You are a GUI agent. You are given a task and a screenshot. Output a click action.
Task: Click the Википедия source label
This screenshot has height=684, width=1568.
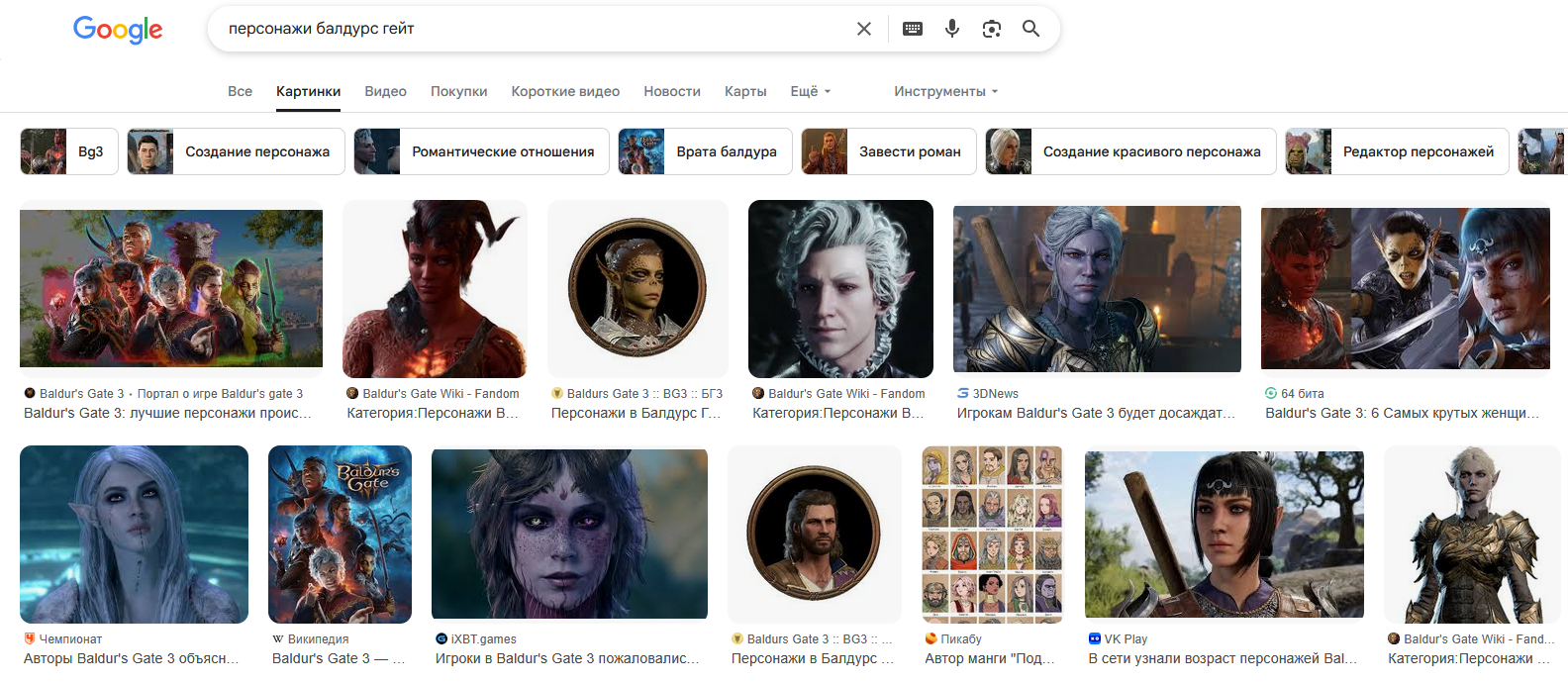(311, 638)
